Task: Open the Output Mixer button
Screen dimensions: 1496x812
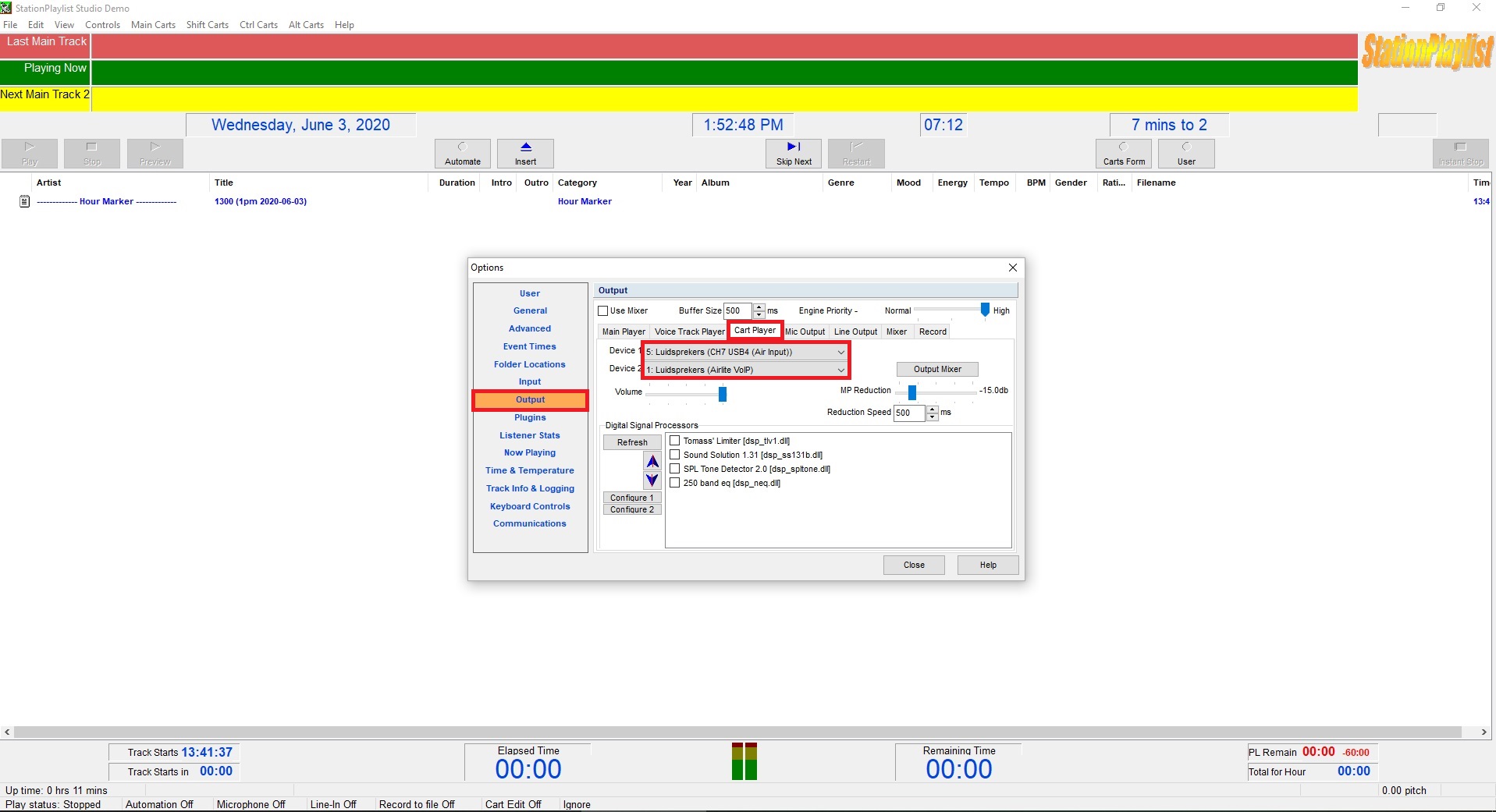Action: [x=936, y=369]
